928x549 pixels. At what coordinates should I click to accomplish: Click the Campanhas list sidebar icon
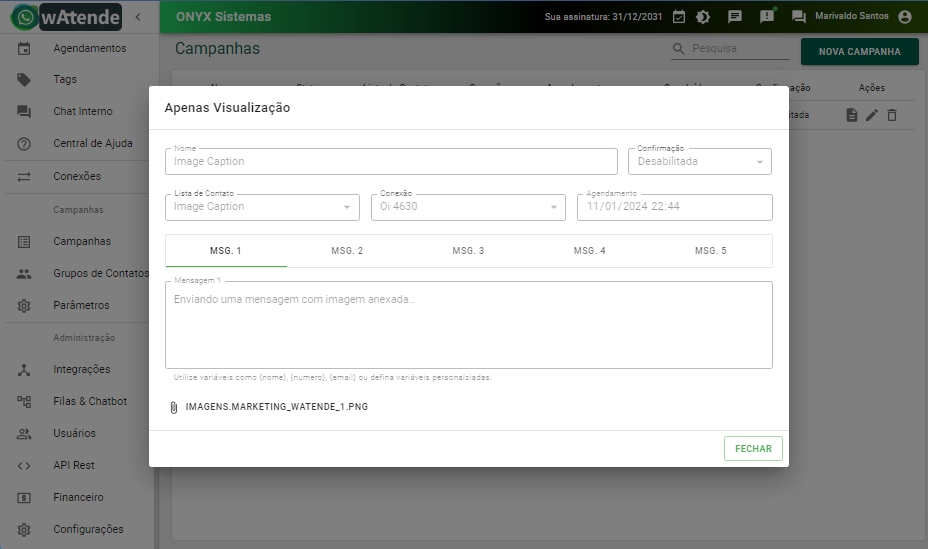click(24, 242)
